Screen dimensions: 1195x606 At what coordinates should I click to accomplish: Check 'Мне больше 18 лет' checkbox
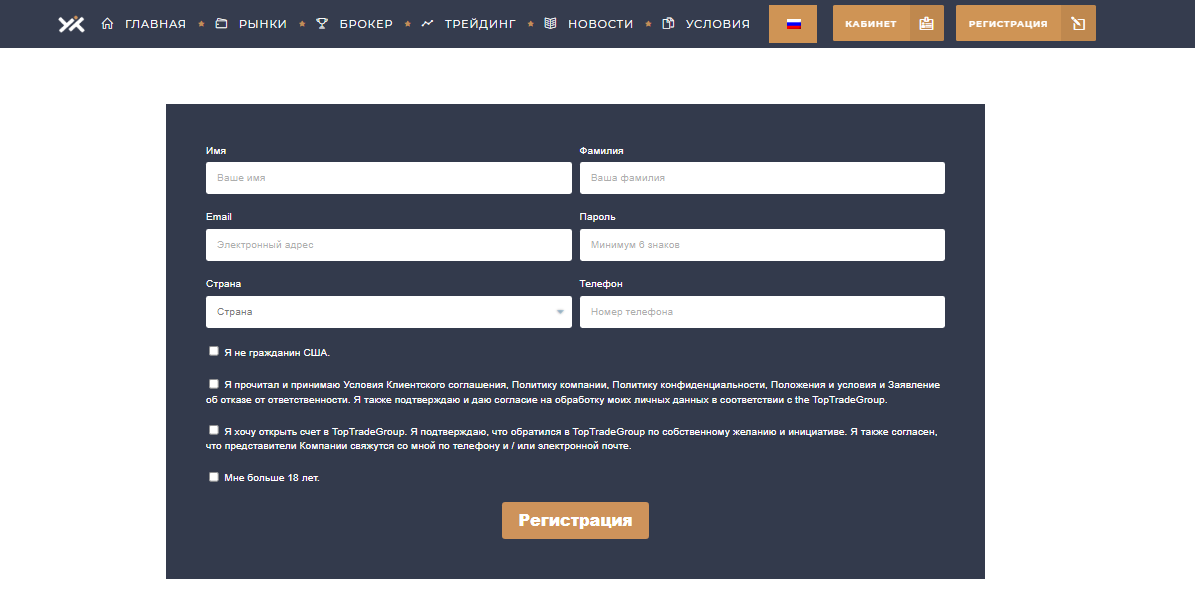(x=213, y=477)
